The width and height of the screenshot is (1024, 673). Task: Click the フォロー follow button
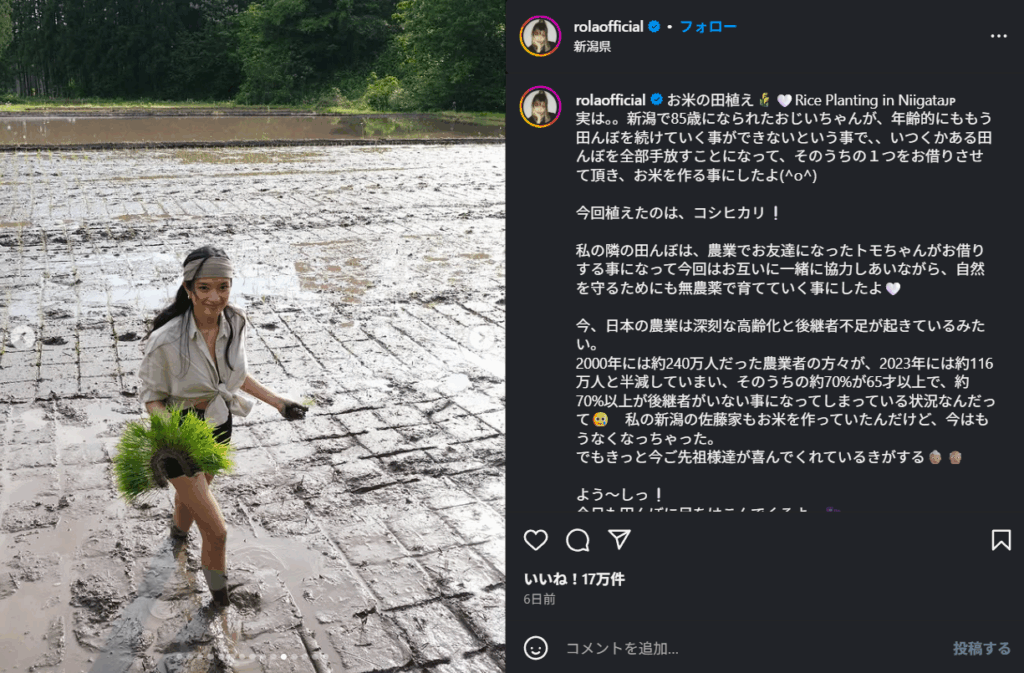point(708,27)
